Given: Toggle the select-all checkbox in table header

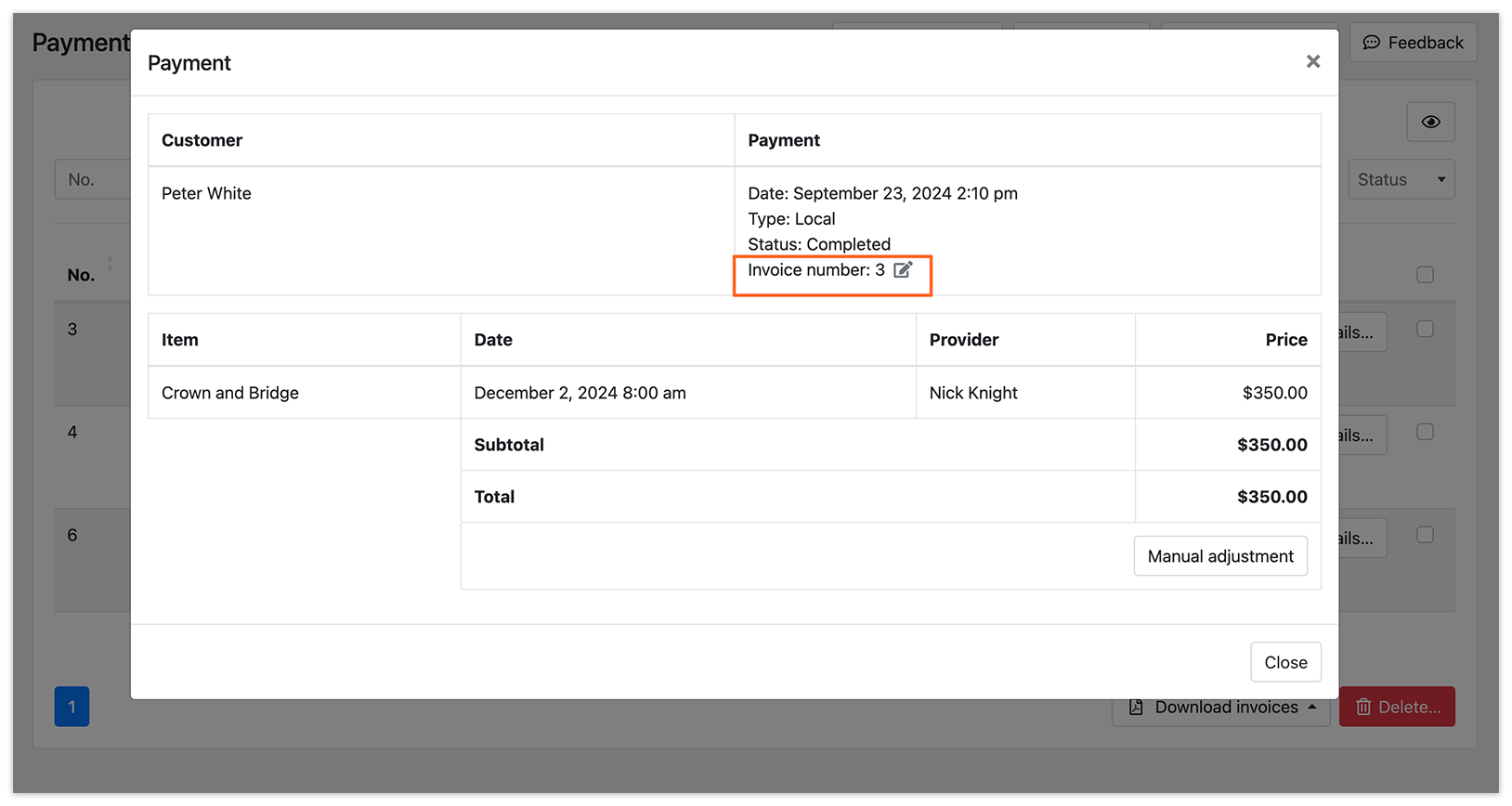Looking at the screenshot, I should coord(1425,275).
